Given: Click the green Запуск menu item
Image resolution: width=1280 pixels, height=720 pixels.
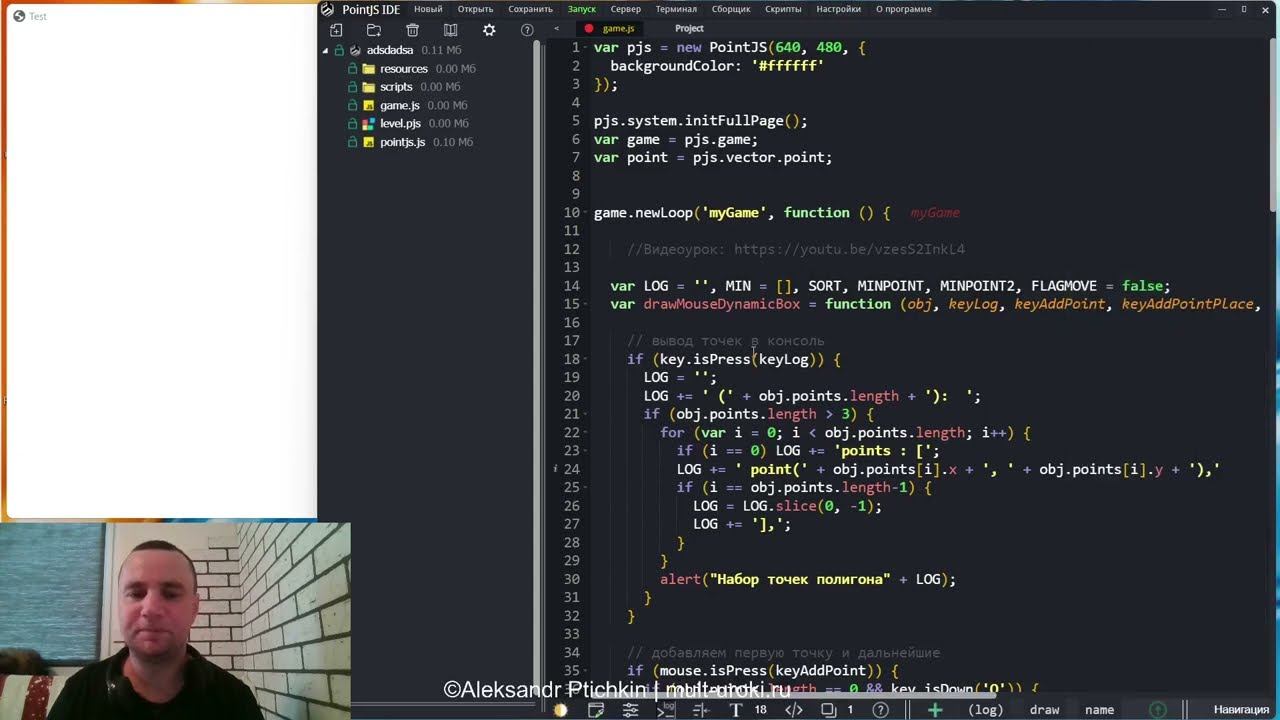Looking at the screenshot, I should point(582,9).
